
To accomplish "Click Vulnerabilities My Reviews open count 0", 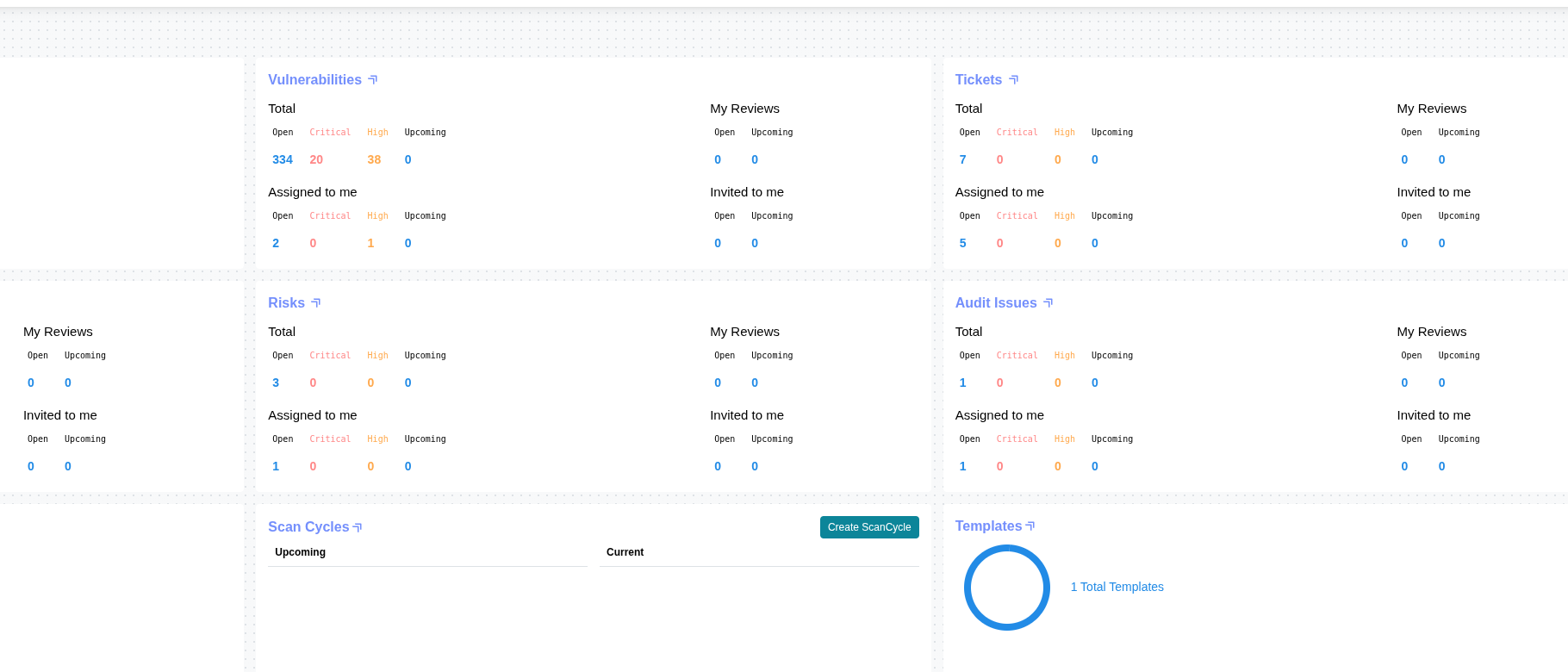I will pyautogui.click(x=718, y=159).
